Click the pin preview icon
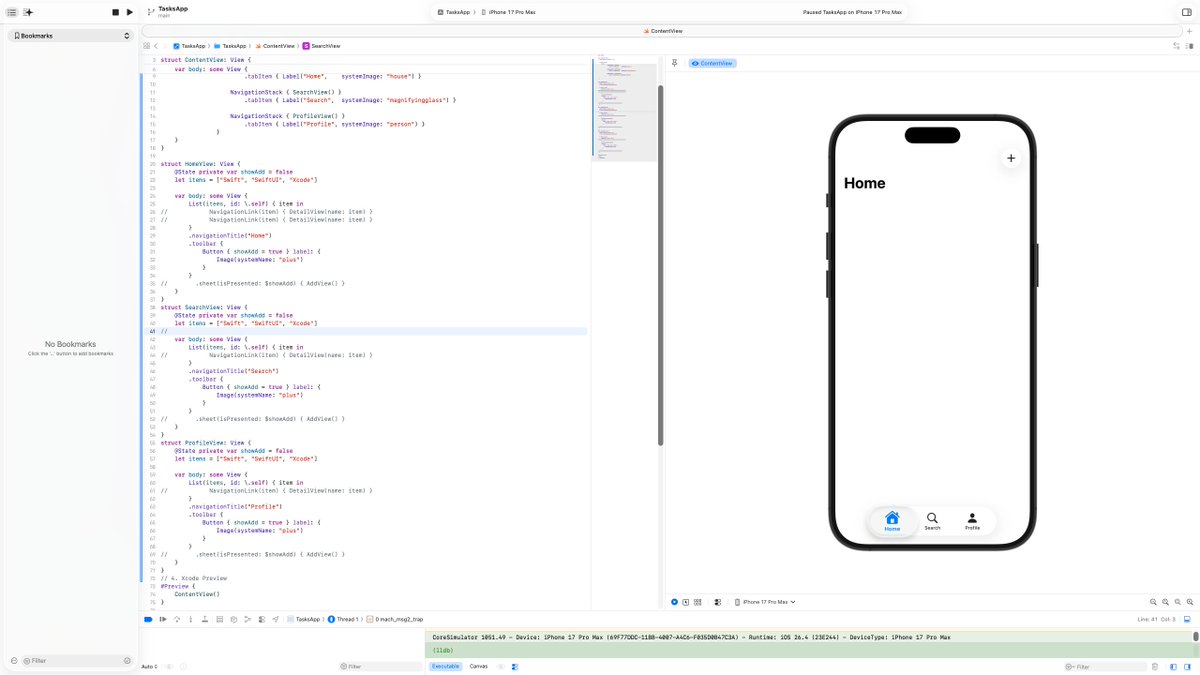The width and height of the screenshot is (1200, 675). tap(675, 63)
